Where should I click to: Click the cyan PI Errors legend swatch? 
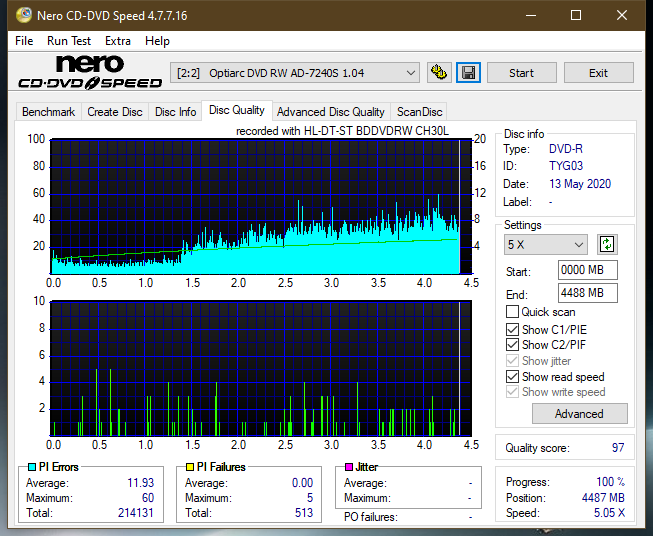[x=32, y=467]
